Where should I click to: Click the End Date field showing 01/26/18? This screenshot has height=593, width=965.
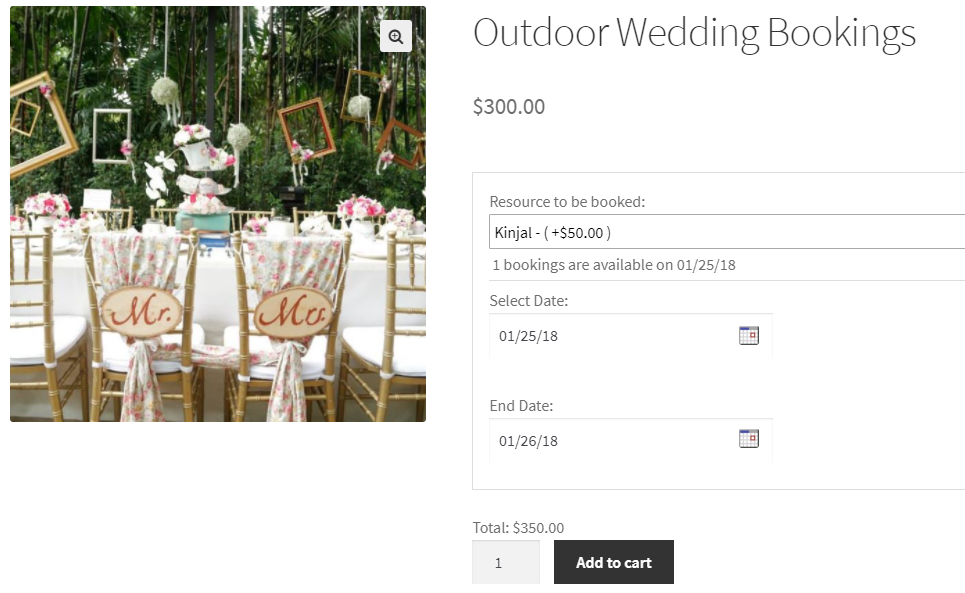point(610,440)
